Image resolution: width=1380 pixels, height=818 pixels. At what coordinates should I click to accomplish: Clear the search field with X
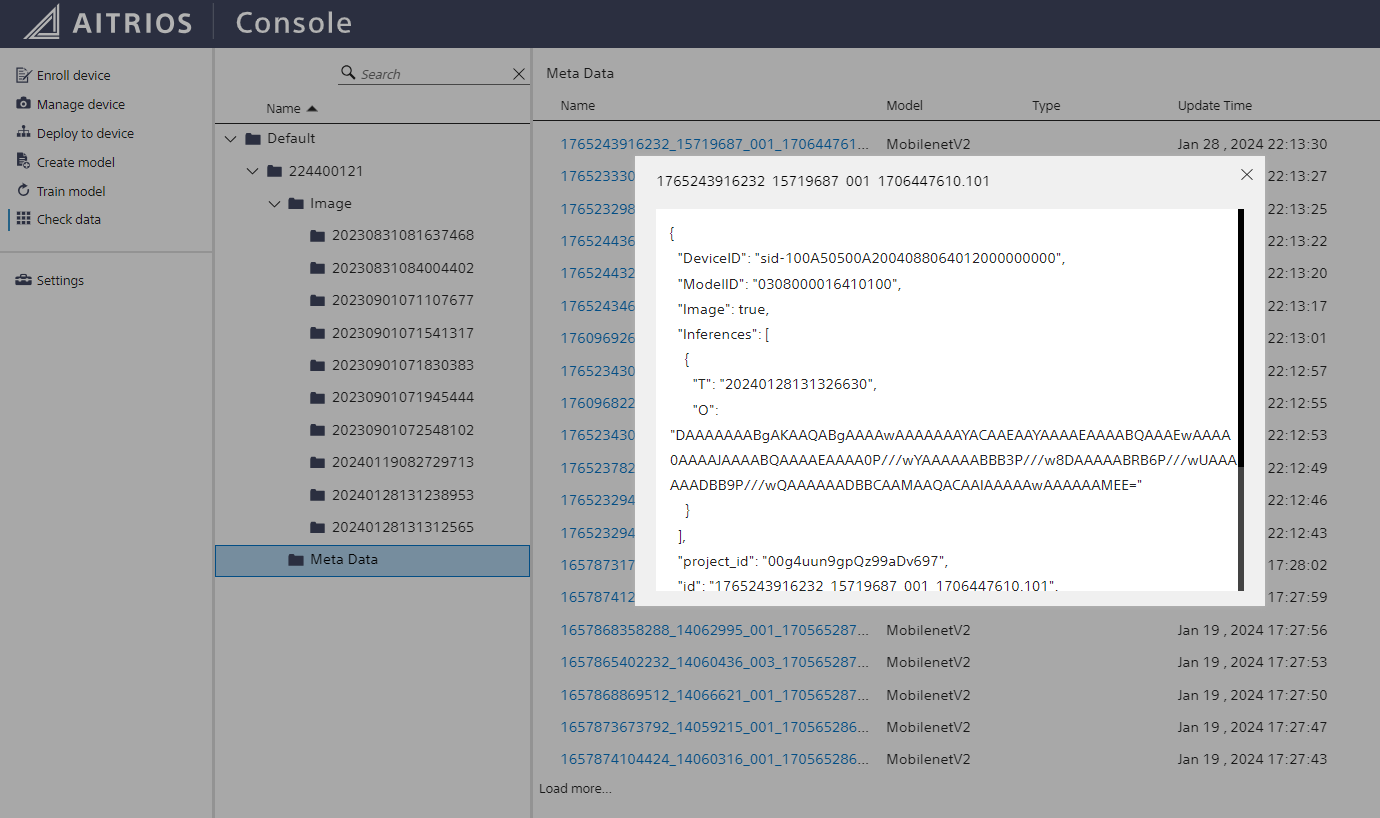coord(519,74)
